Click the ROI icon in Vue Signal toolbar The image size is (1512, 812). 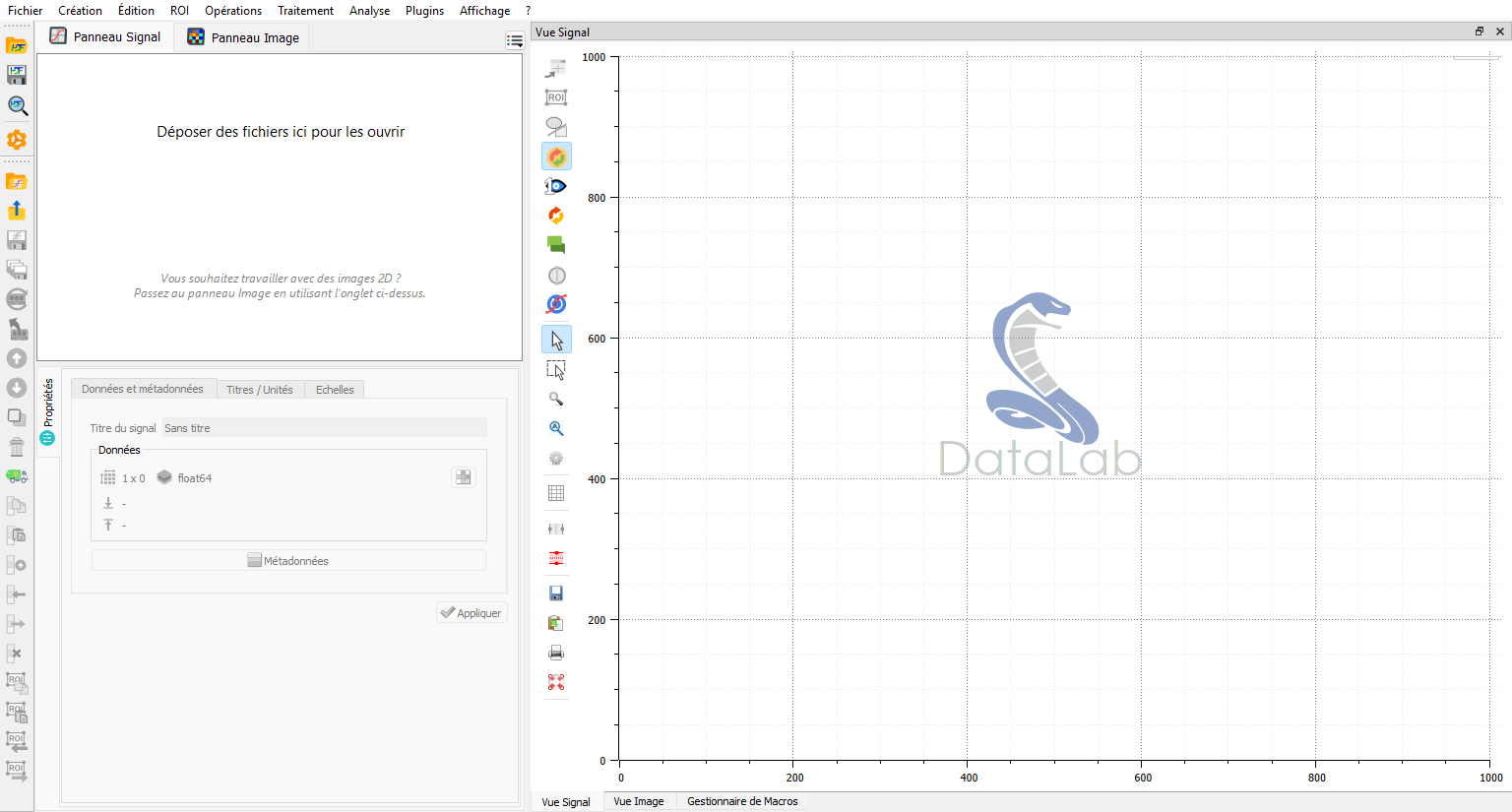click(x=556, y=97)
